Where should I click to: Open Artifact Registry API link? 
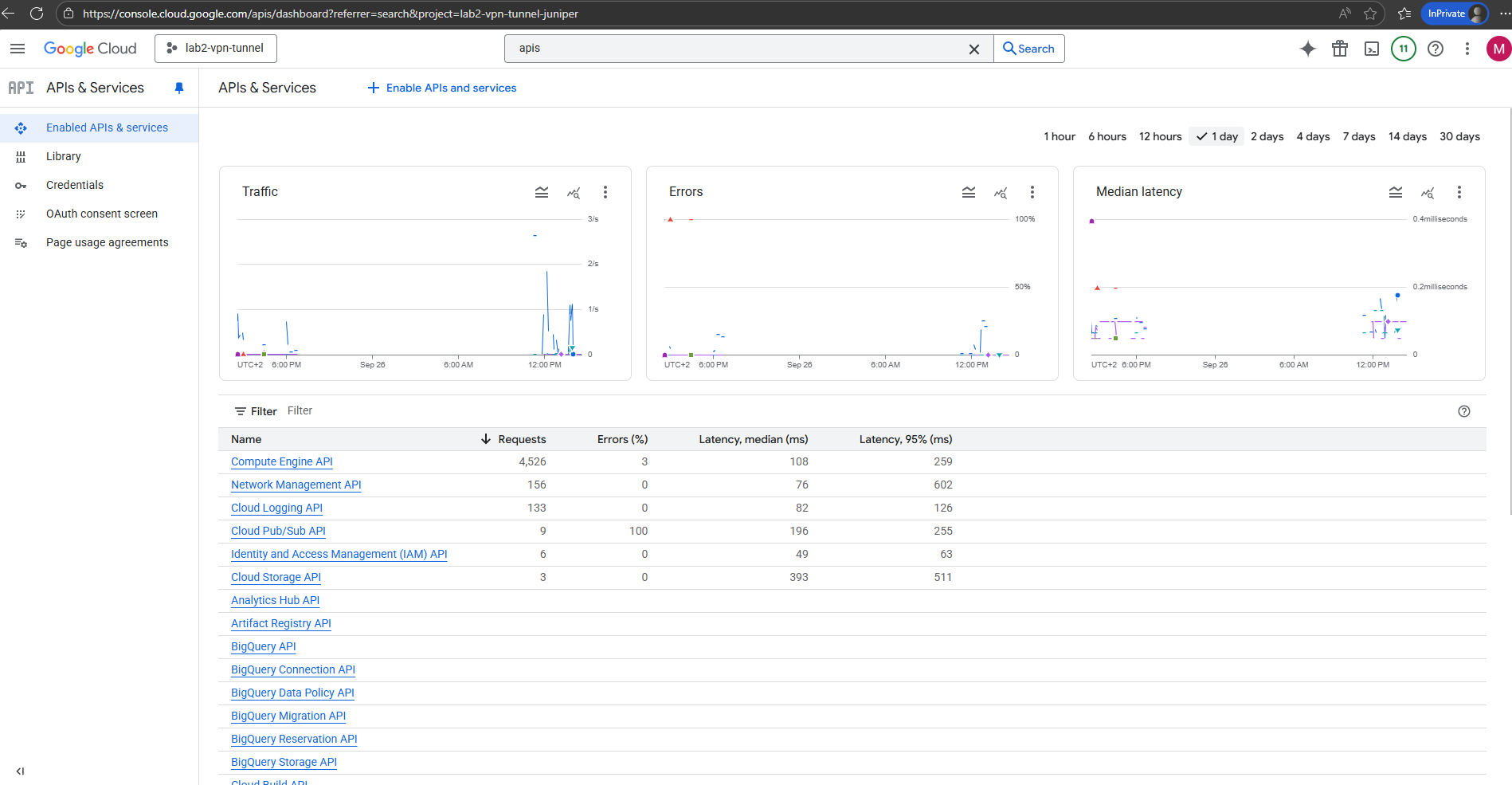point(281,623)
